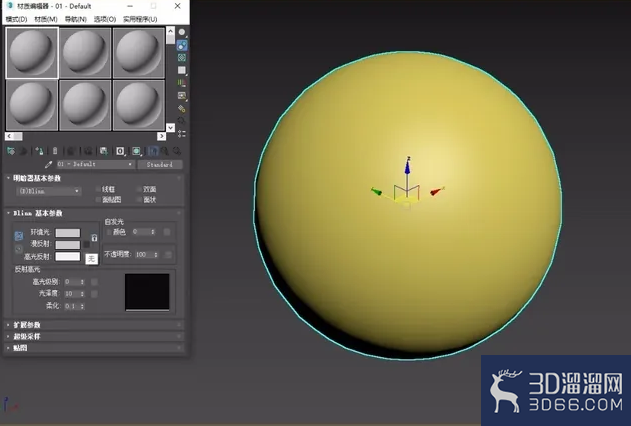Click the Reset Map/Material trash icon

[55, 151]
